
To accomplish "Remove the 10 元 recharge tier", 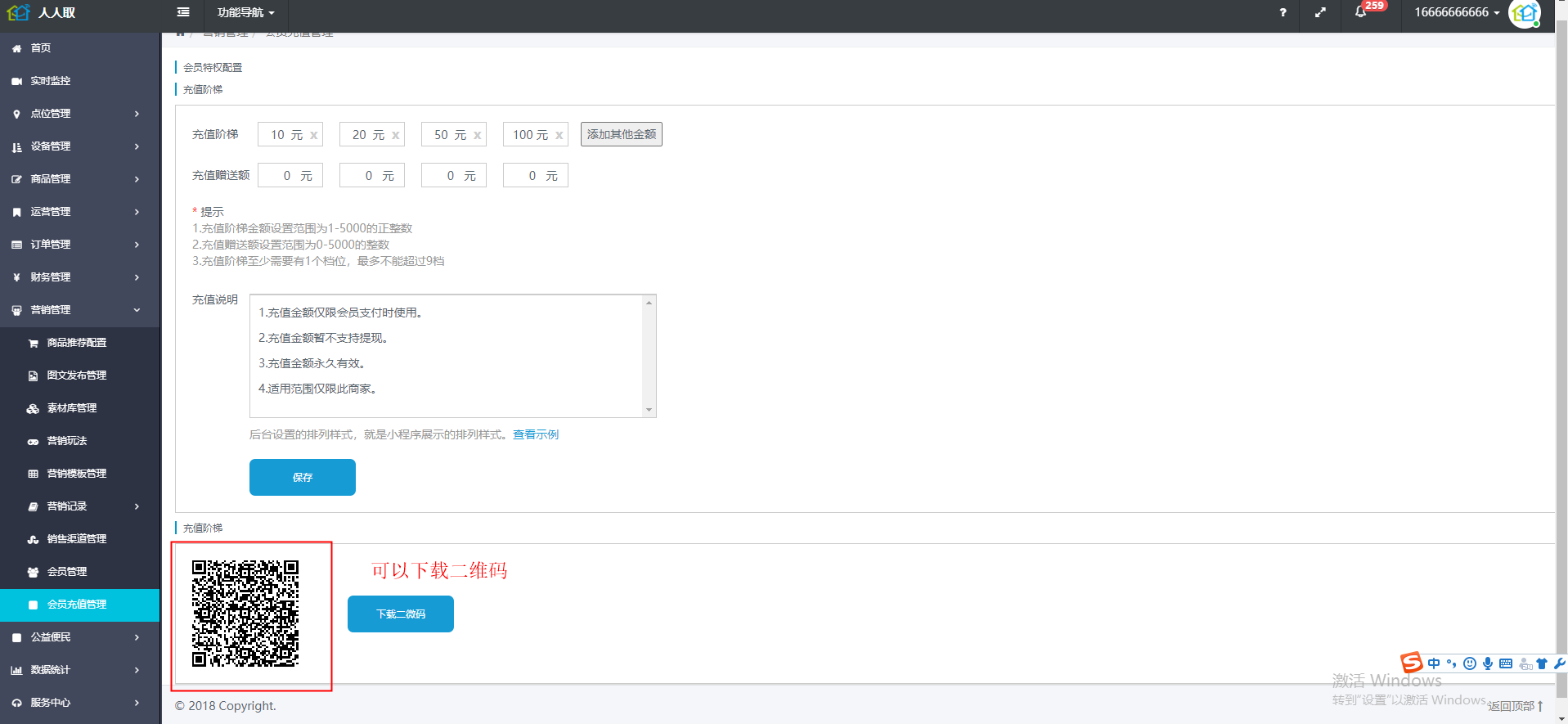I will click(x=313, y=135).
